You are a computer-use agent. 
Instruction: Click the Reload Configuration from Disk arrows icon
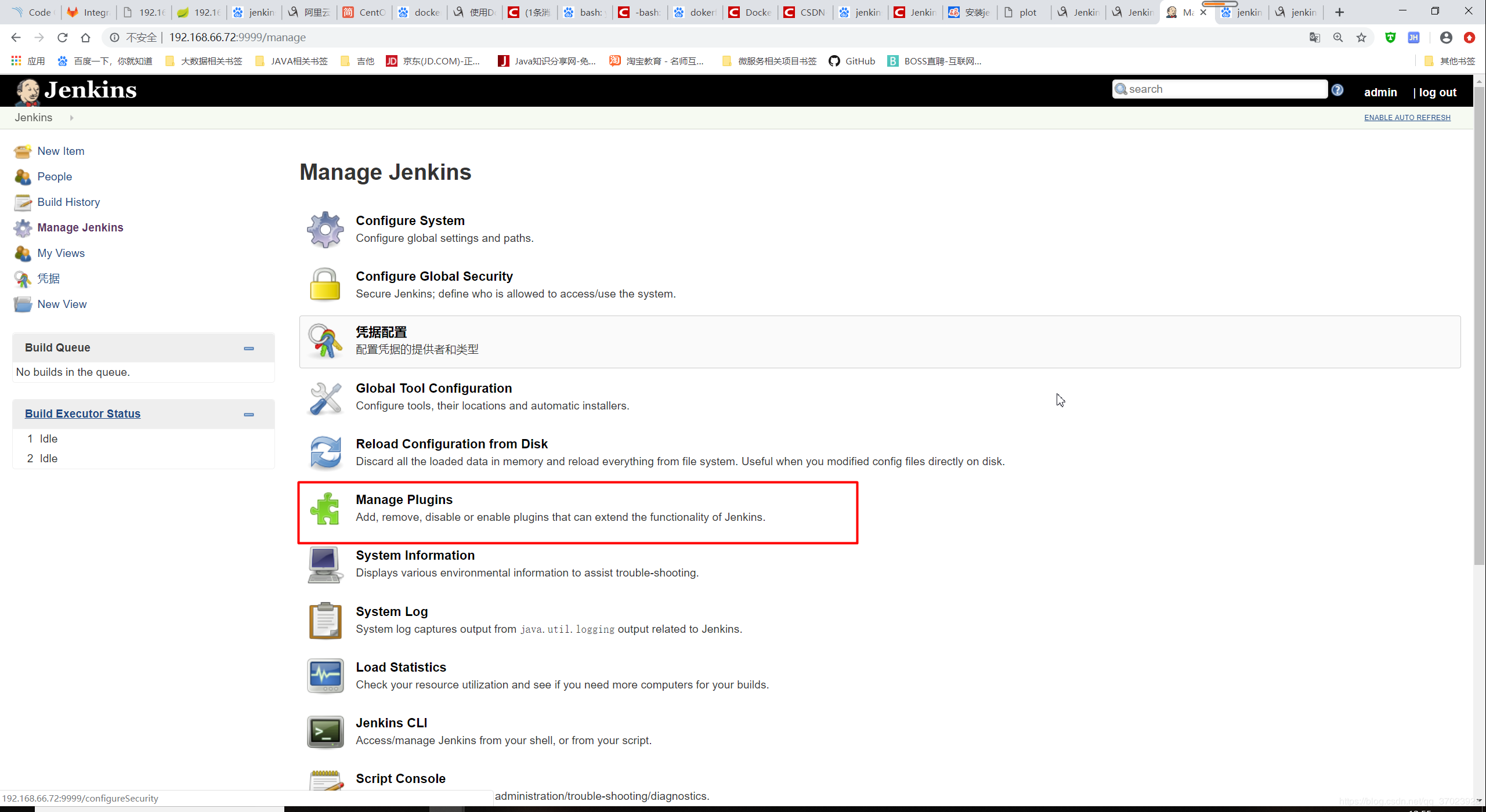point(325,452)
